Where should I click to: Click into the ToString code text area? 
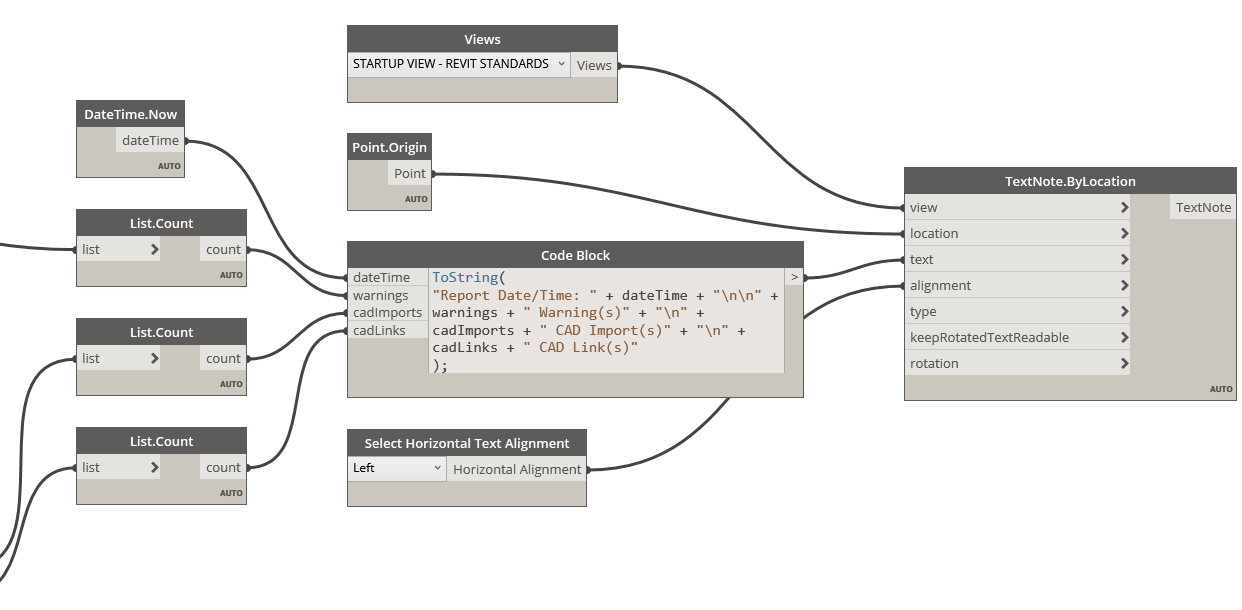[606, 321]
